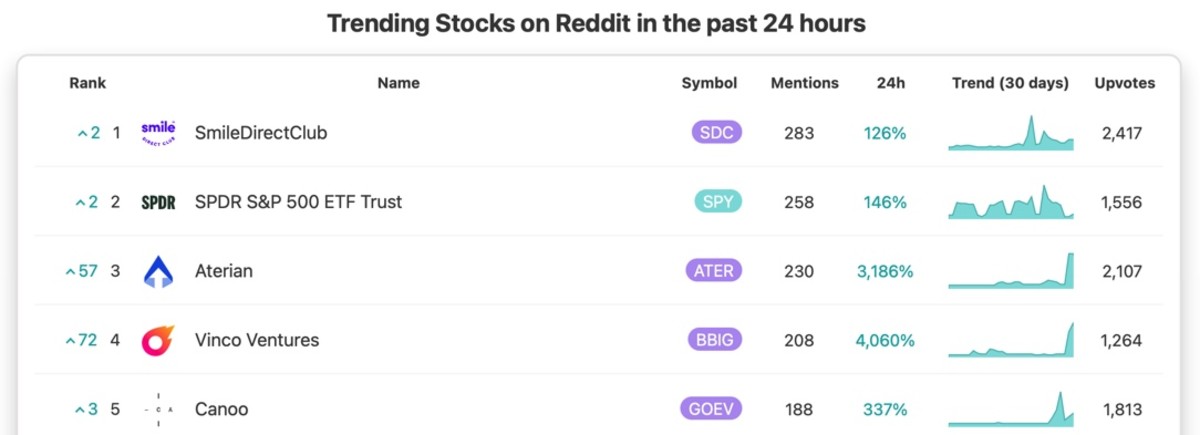Open the SPDR S&P 500 ETF Trust link

(298, 202)
